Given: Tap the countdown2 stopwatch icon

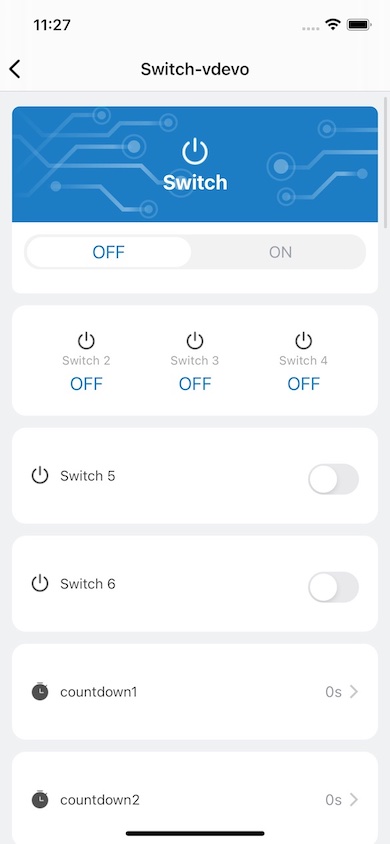Looking at the screenshot, I should point(40,799).
